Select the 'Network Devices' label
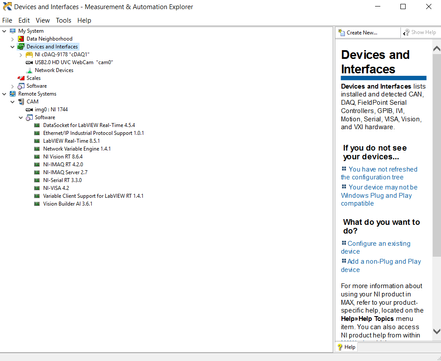Screen dimensions: 441x361 coord(54,70)
